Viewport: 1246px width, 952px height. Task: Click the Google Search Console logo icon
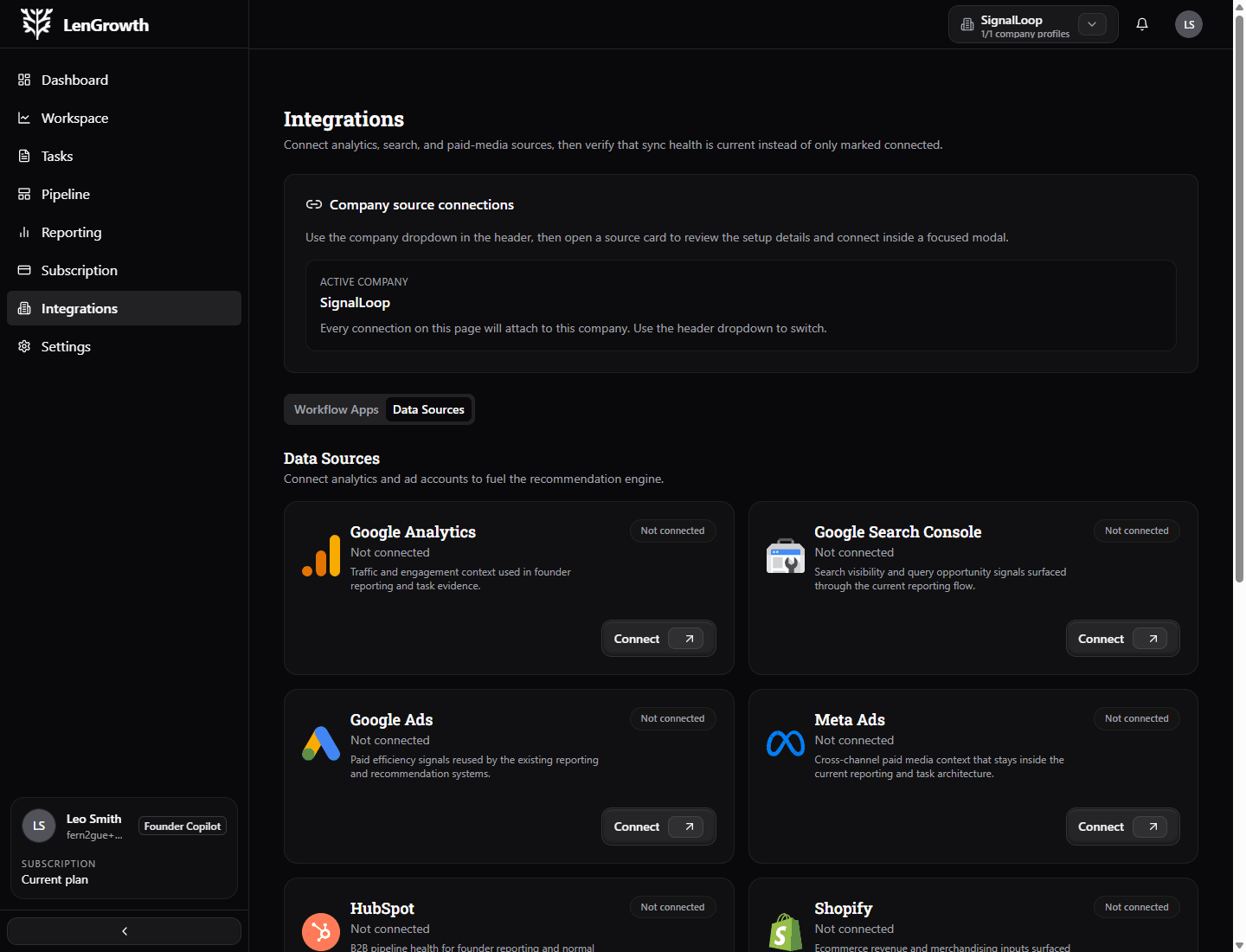(786, 556)
